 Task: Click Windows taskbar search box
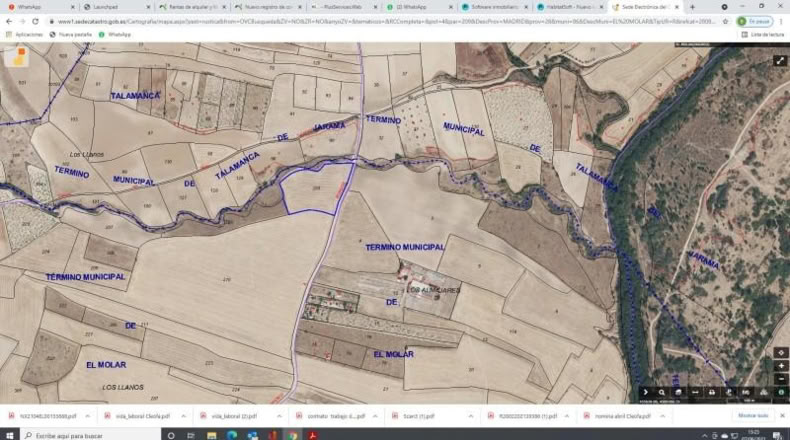[x=91, y=435]
